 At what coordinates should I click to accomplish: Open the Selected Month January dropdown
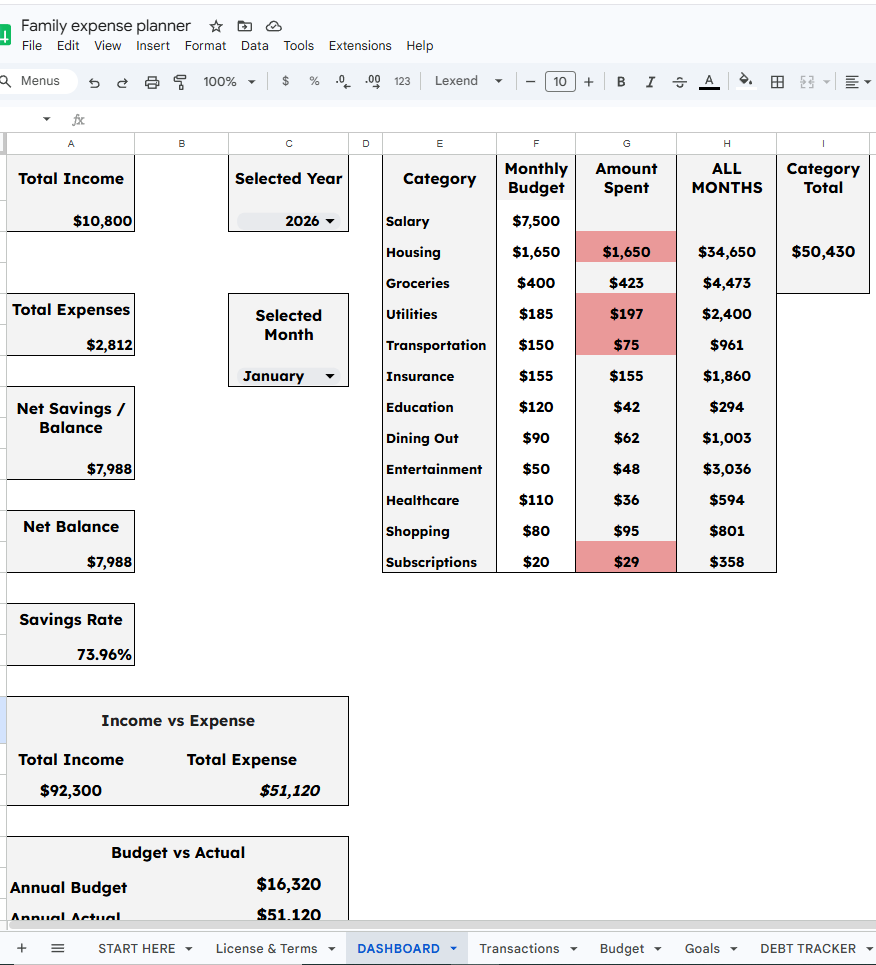pos(289,375)
